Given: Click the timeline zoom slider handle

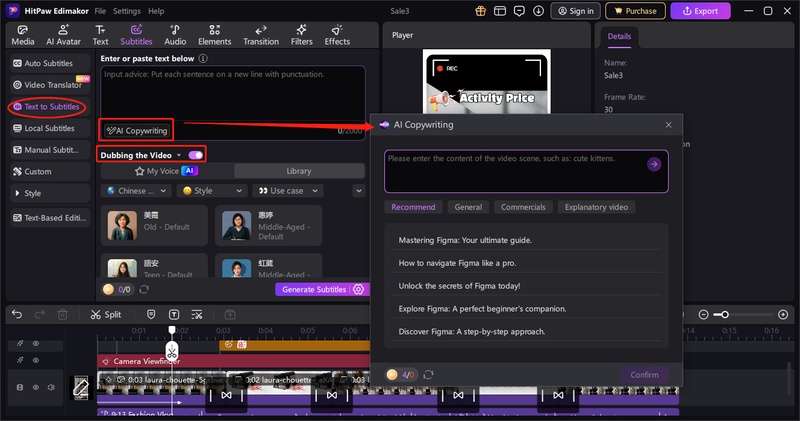Looking at the screenshot, I should tap(724, 314).
